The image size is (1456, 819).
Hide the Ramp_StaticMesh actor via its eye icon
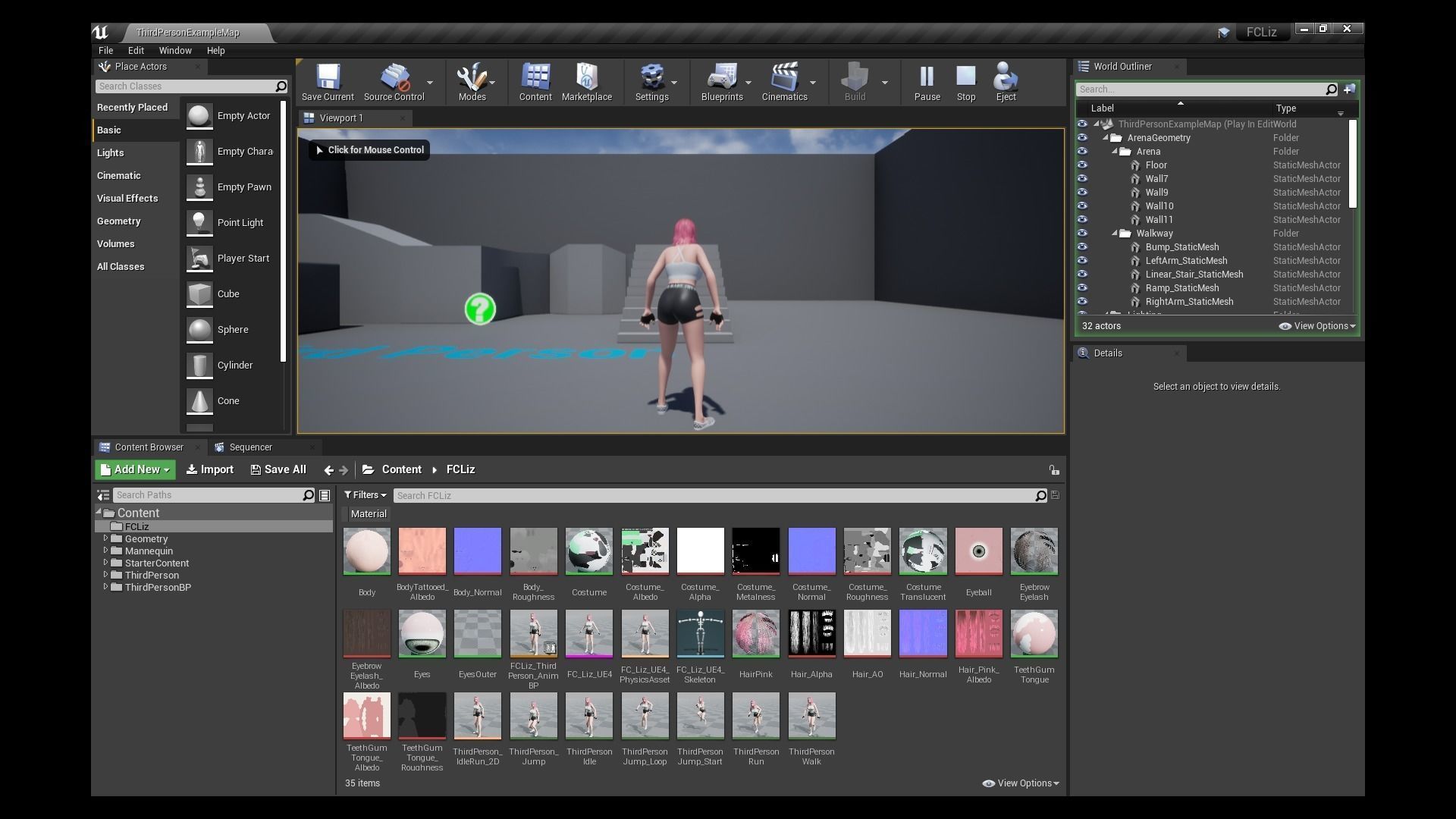pos(1082,288)
